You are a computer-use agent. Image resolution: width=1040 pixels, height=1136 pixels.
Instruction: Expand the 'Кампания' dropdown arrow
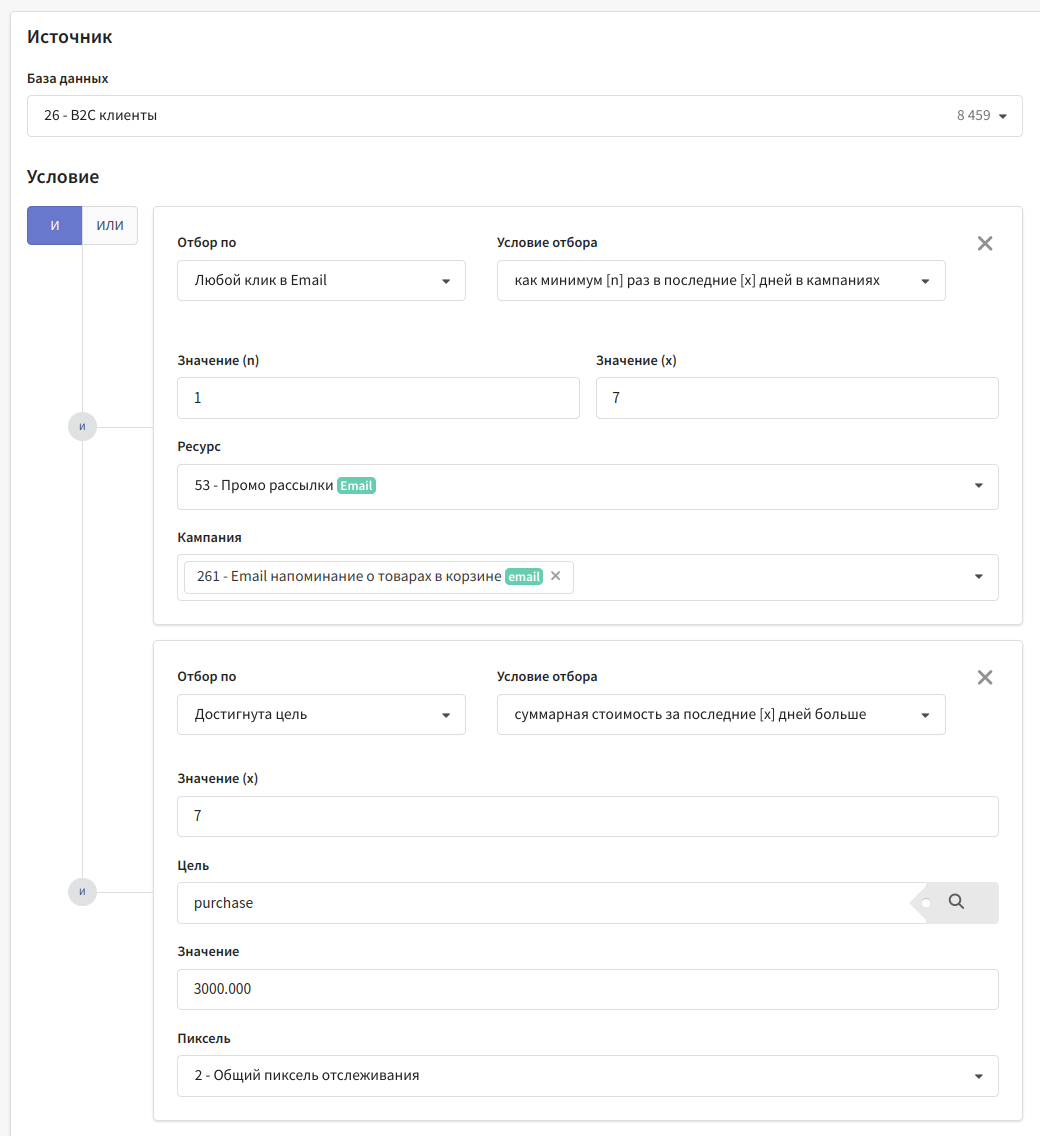(978, 577)
